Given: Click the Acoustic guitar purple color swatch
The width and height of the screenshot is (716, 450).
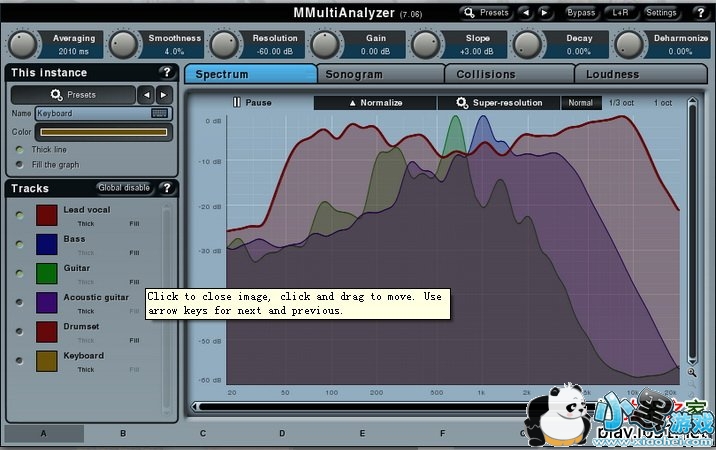Looking at the screenshot, I should 47,302.
